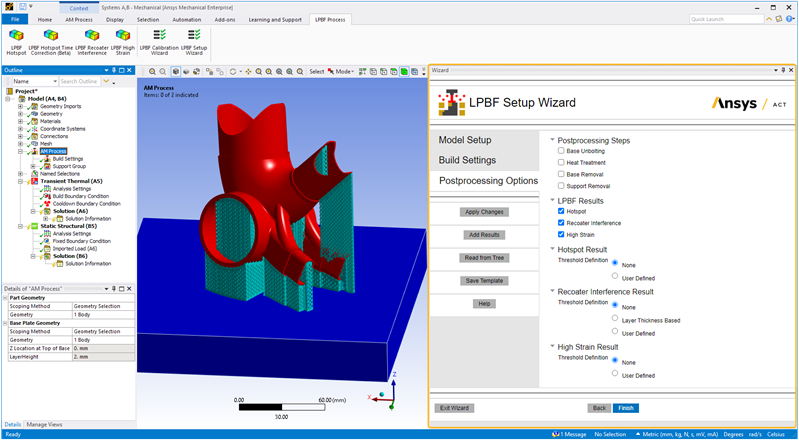Expand the Support Group node
This screenshot has width=799, height=440.
pos(33,166)
